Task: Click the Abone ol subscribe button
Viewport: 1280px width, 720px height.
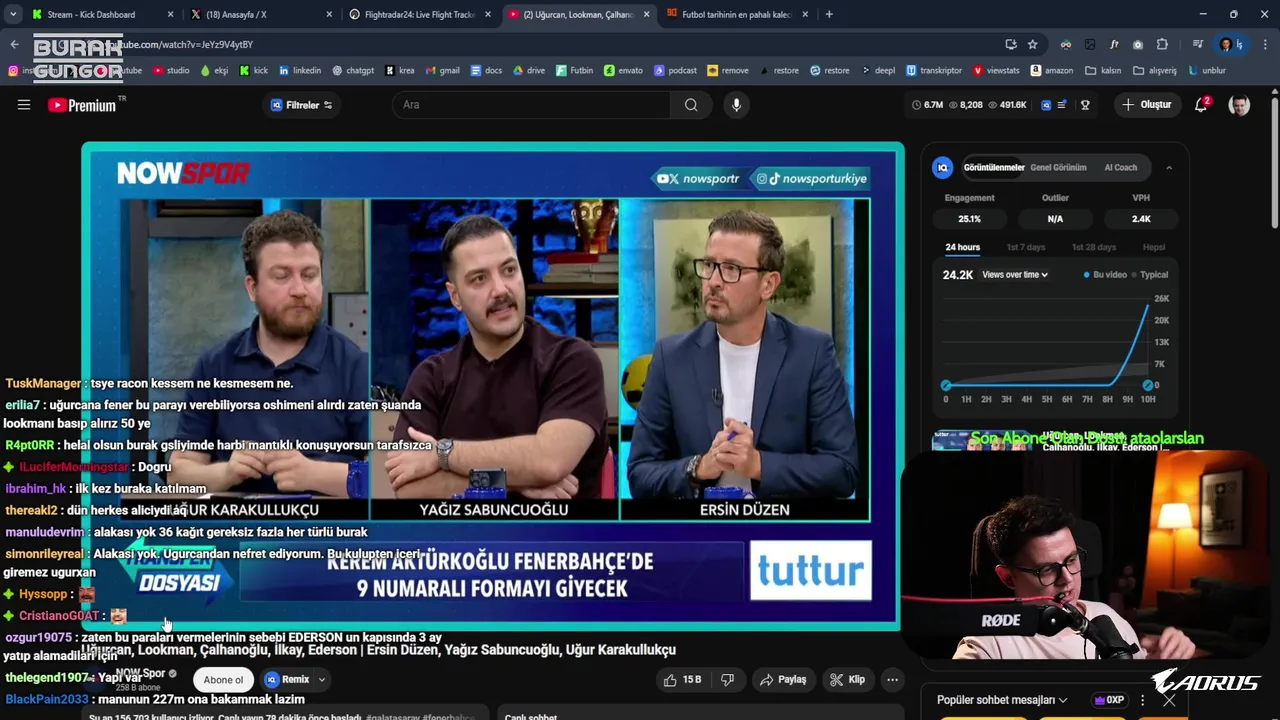Action: click(x=223, y=680)
